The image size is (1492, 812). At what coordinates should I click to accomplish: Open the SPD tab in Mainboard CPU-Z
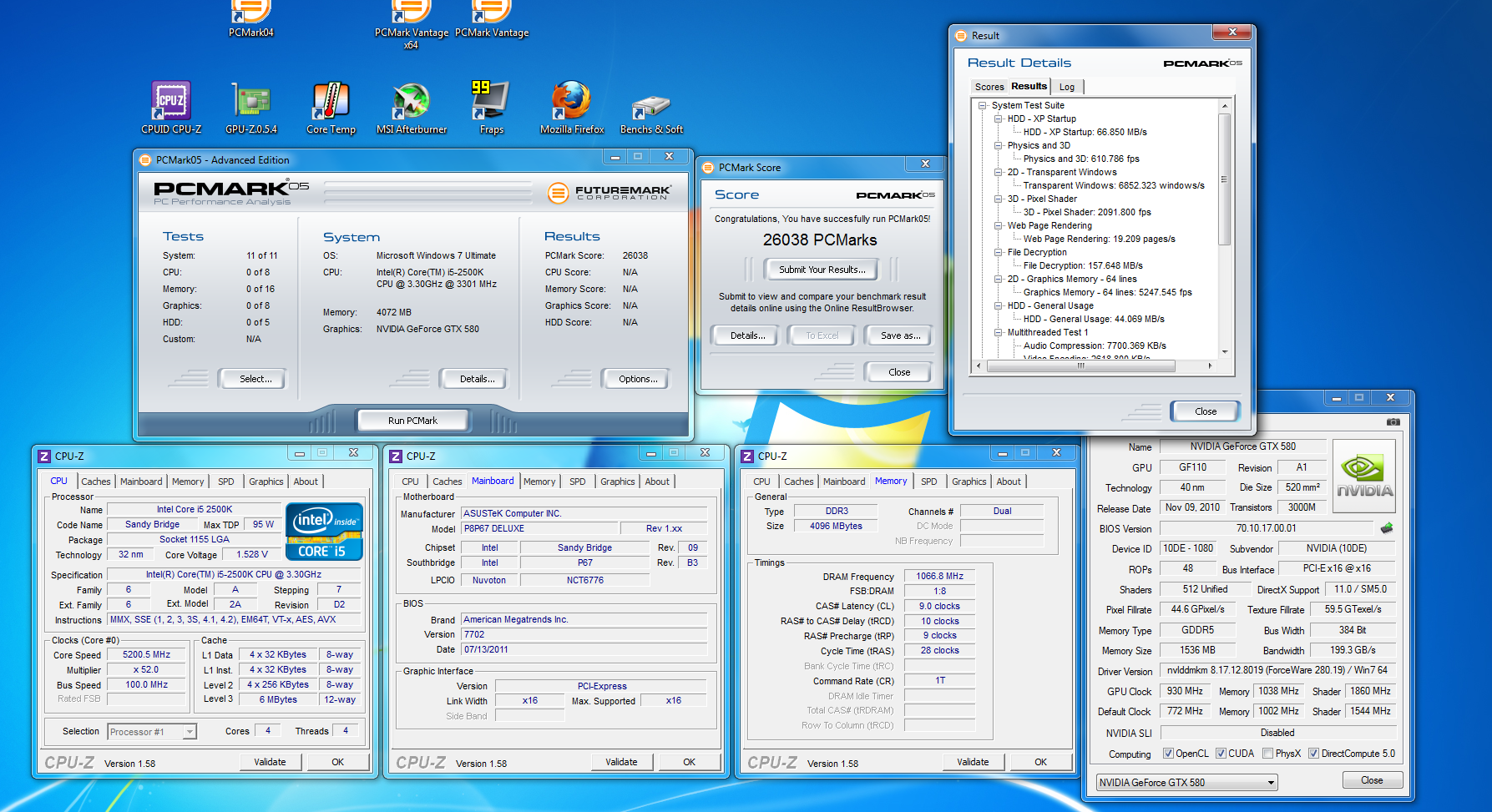(578, 482)
